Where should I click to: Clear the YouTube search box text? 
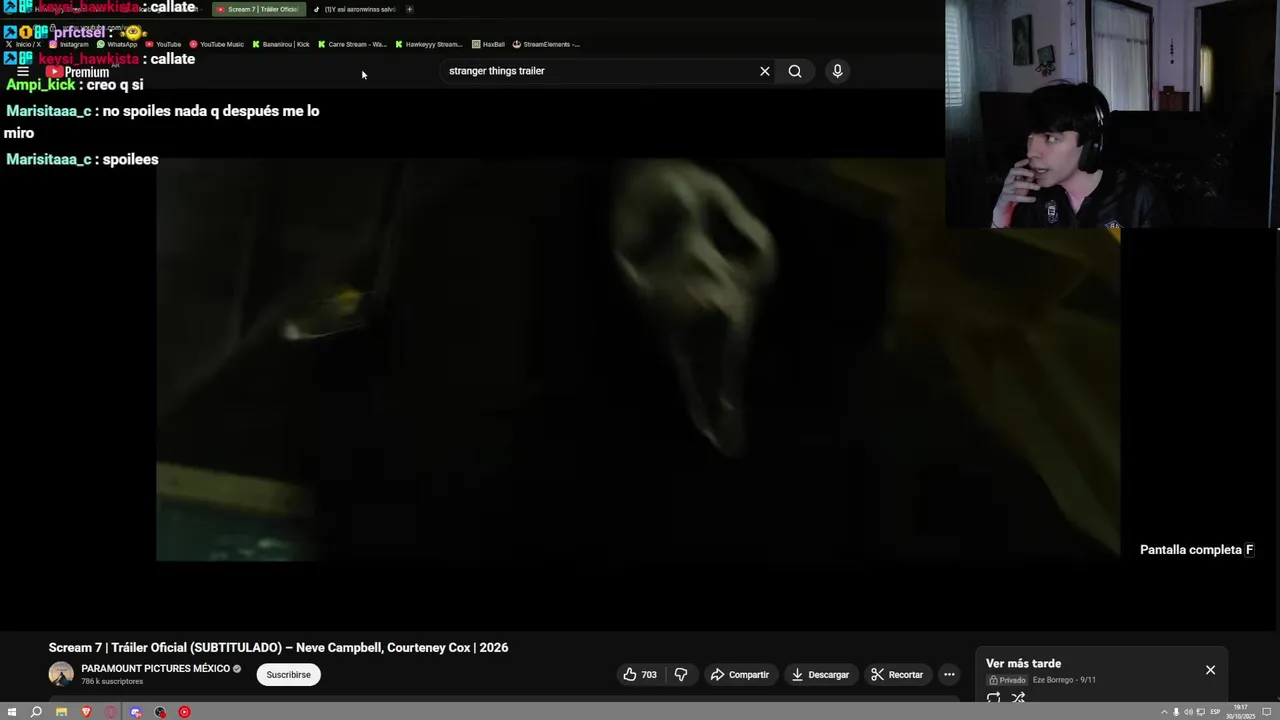[x=765, y=71]
